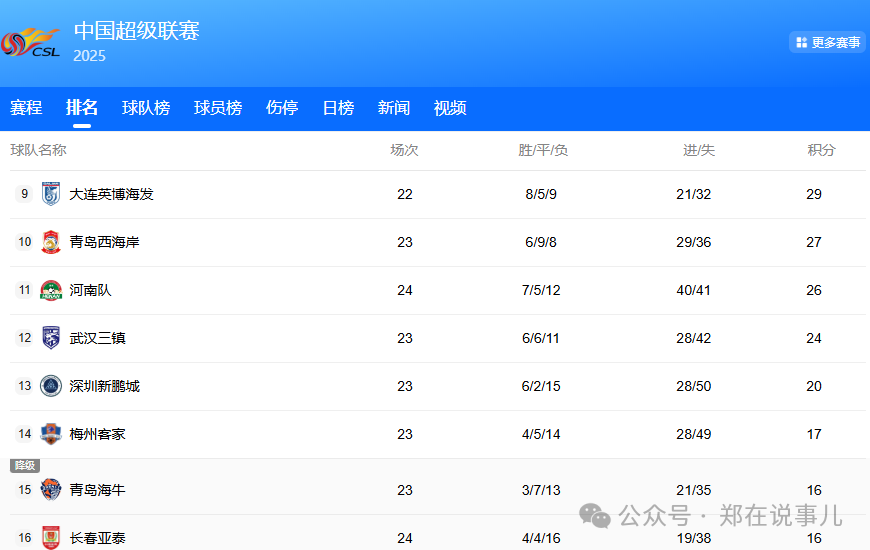The width and height of the screenshot is (870, 550).
Task: Click the 长春亚泰 team crest
Action: pyautogui.click(x=51, y=538)
